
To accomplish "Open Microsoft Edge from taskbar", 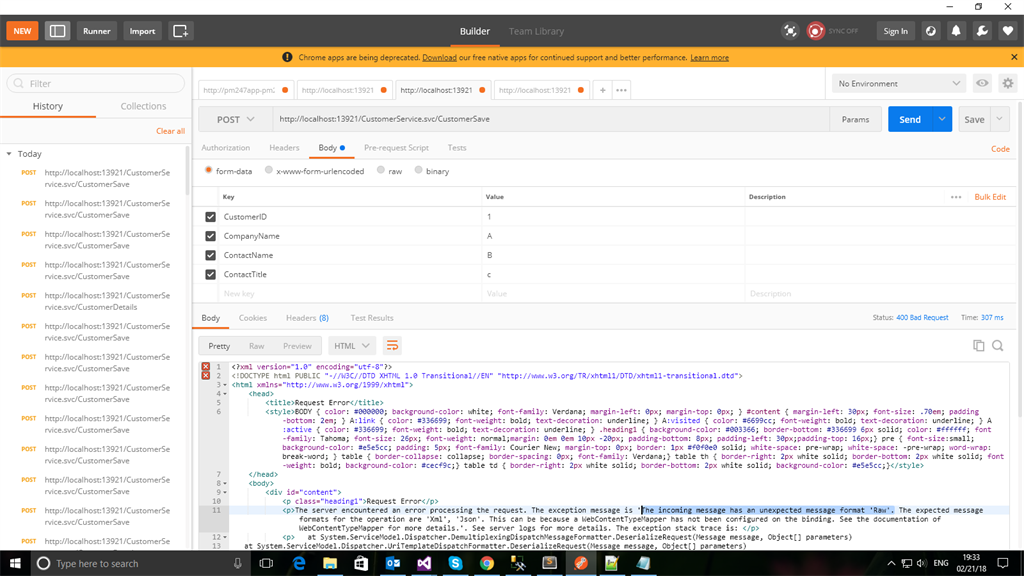I will (x=298, y=563).
